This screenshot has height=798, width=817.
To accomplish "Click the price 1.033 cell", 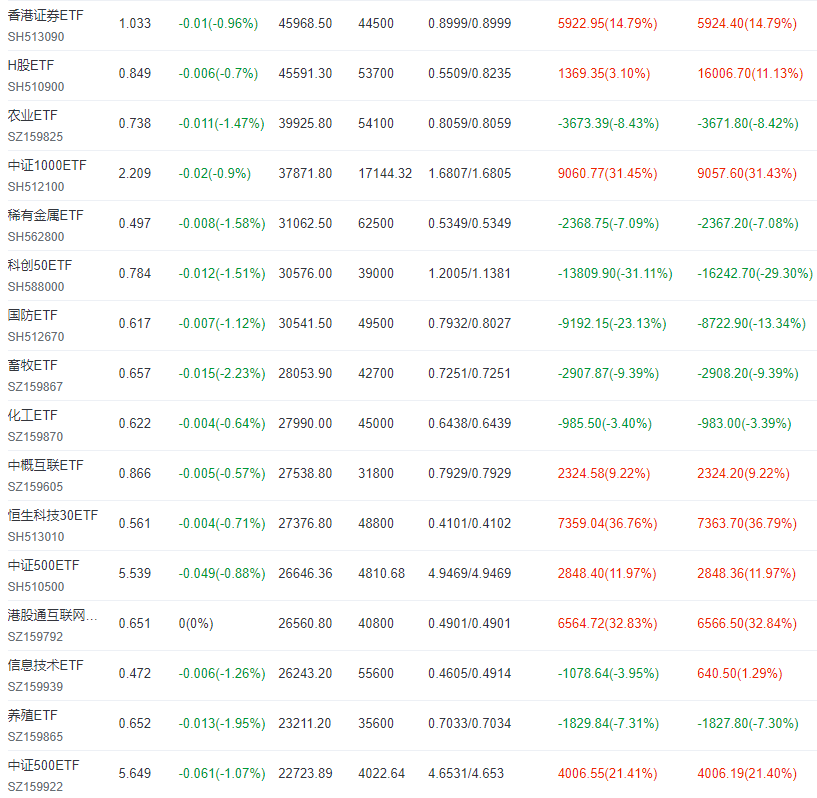I will click(135, 24).
